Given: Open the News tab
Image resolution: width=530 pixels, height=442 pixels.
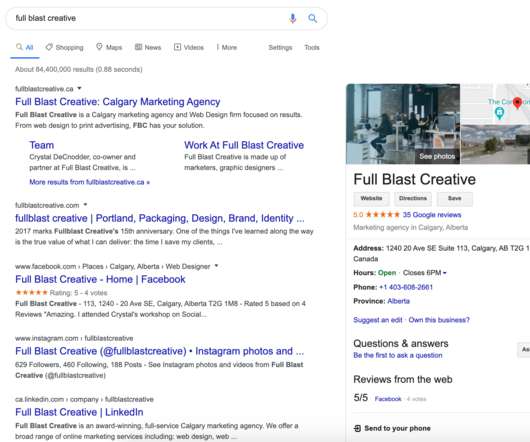Looking at the screenshot, I should (148, 47).
